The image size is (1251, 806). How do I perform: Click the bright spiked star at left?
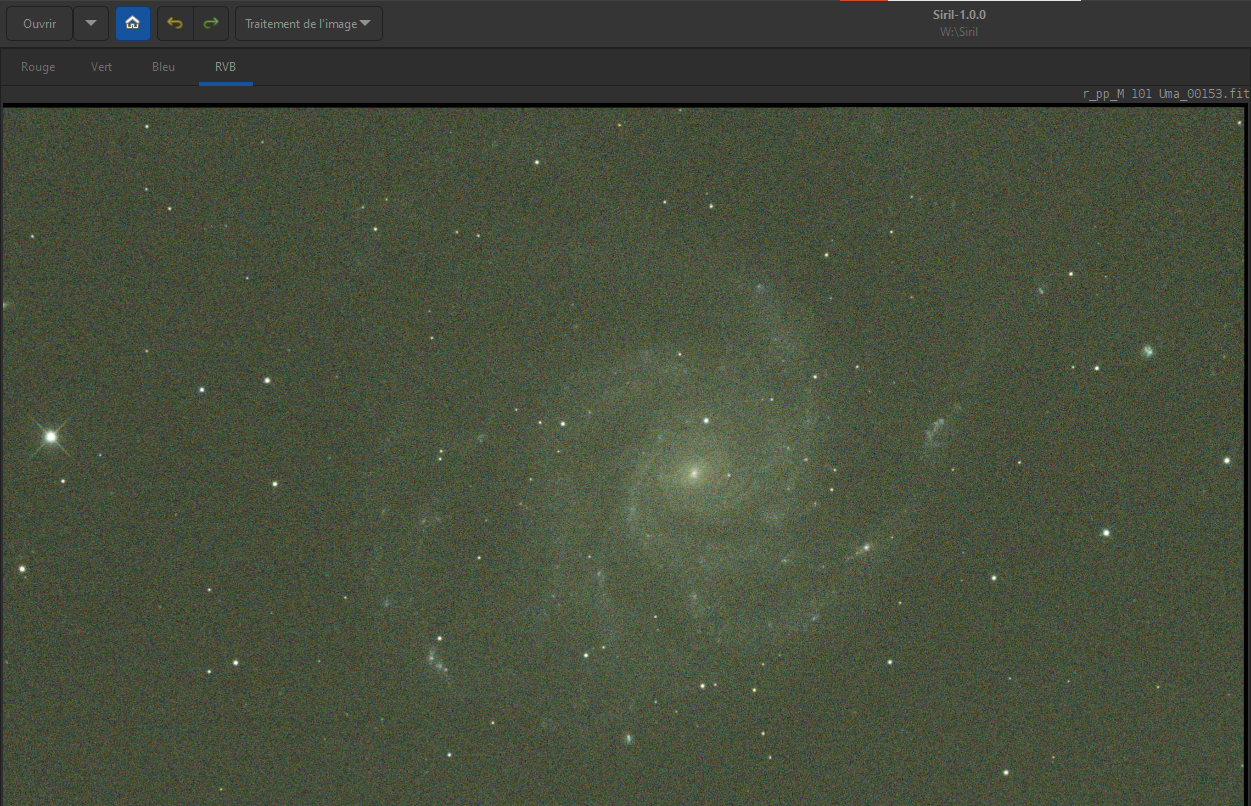[51, 436]
